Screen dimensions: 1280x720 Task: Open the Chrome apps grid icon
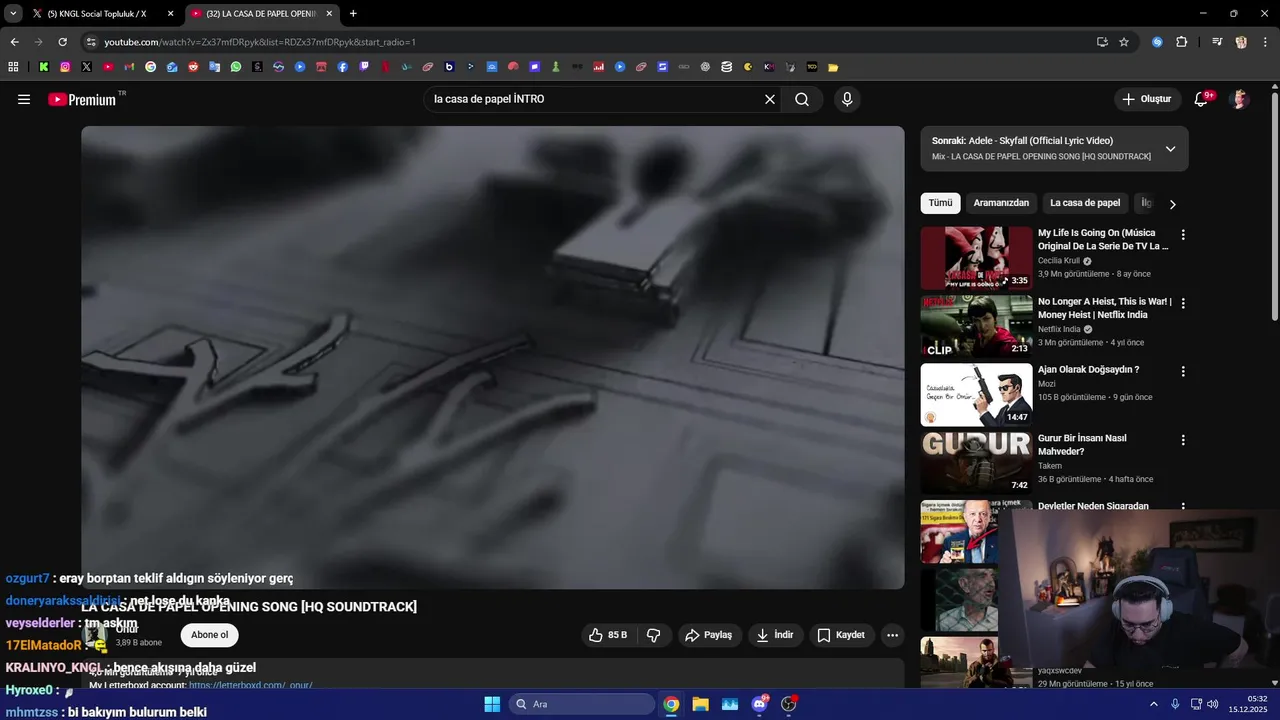13,67
